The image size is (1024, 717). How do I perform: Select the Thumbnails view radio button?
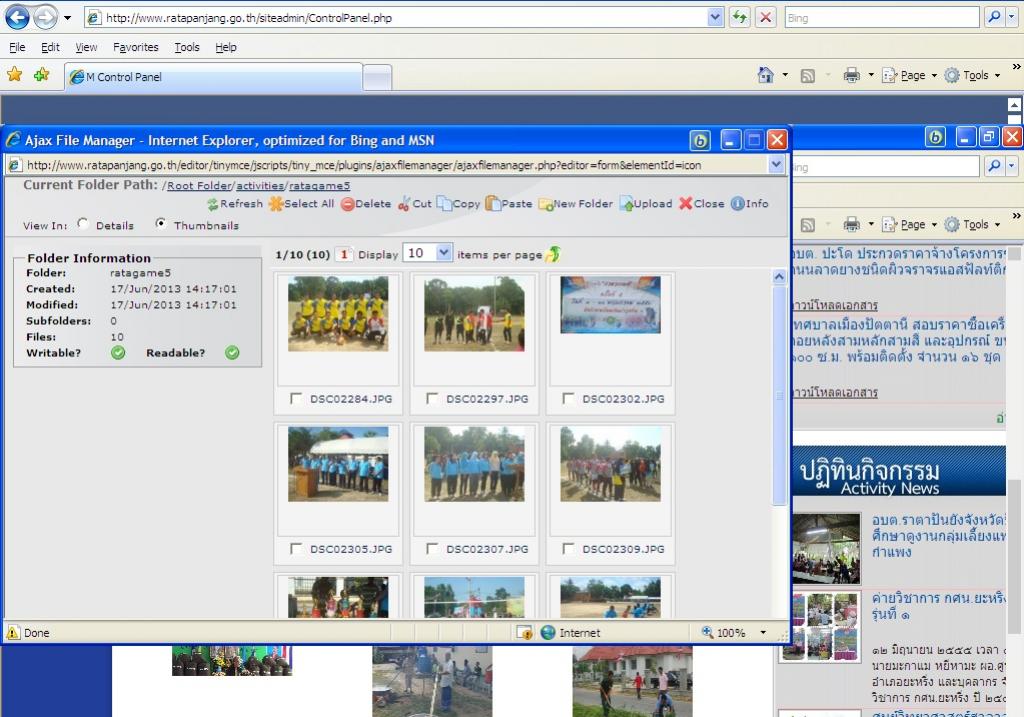161,223
